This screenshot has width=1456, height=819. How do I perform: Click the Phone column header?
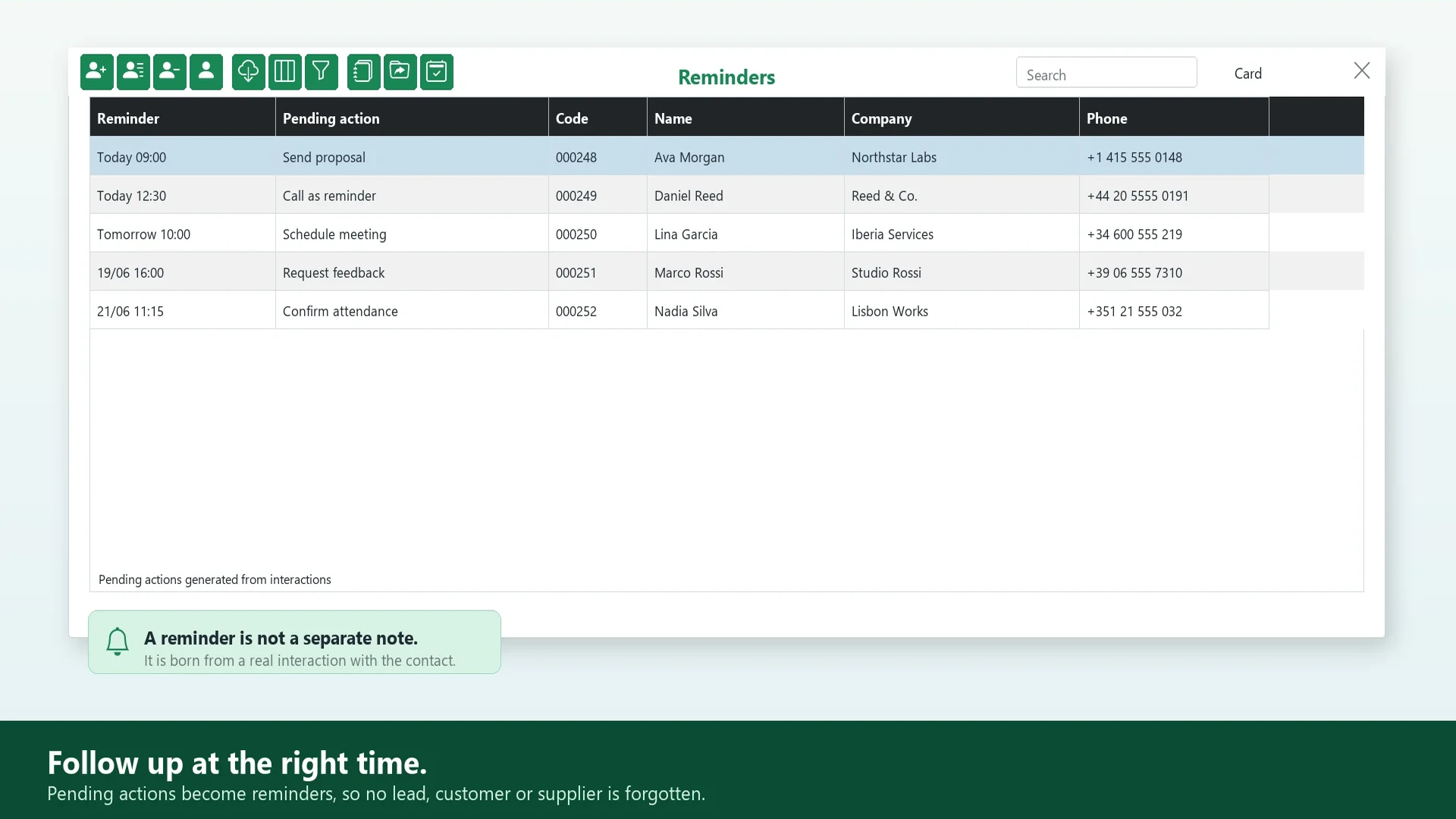(x=1174, y=118)
